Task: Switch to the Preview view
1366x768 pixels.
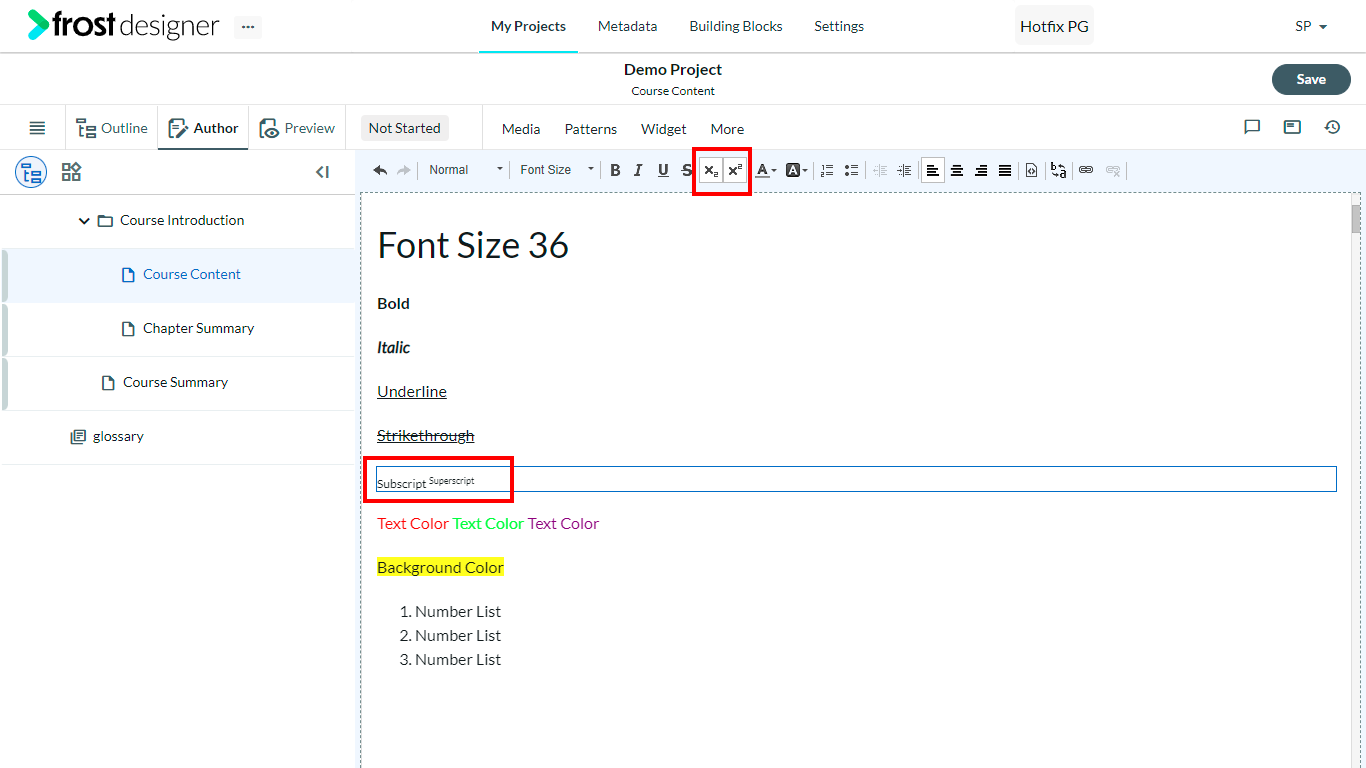Action: 297,128
